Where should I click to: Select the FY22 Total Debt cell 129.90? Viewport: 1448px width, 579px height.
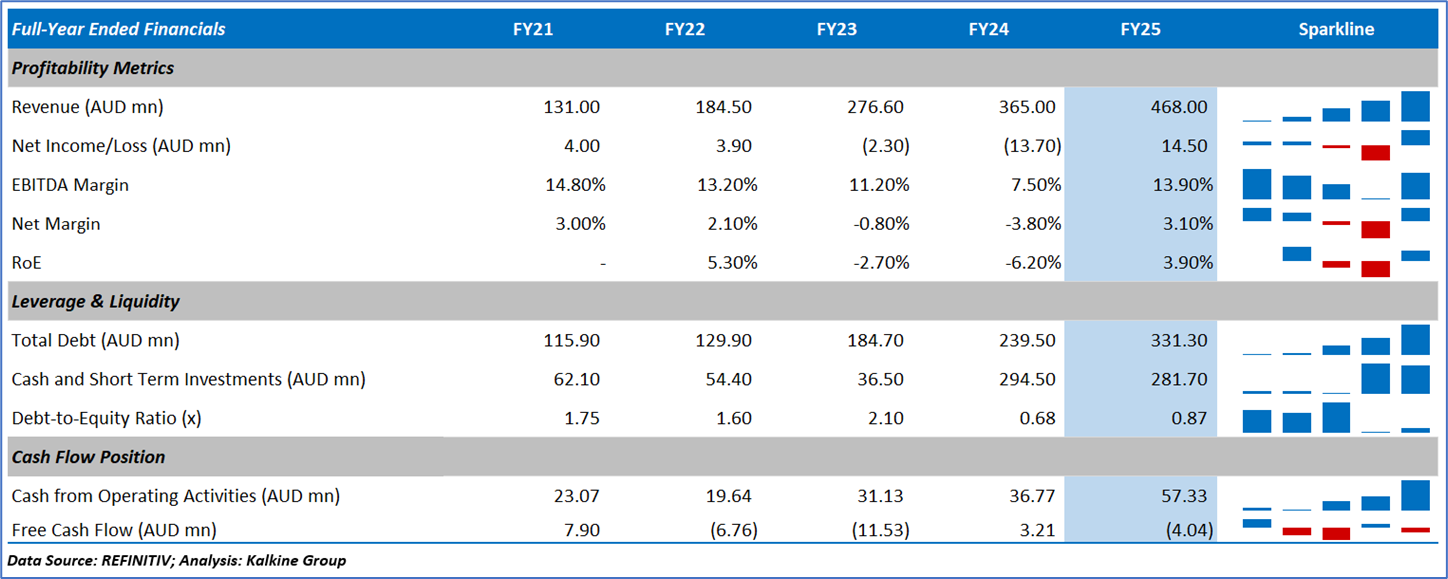725,341
